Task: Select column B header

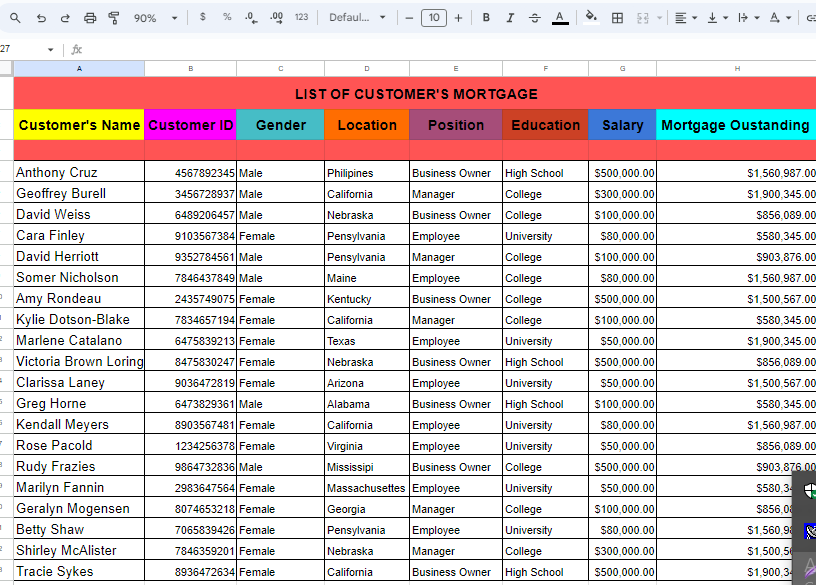Action: (x=190, y=68)
